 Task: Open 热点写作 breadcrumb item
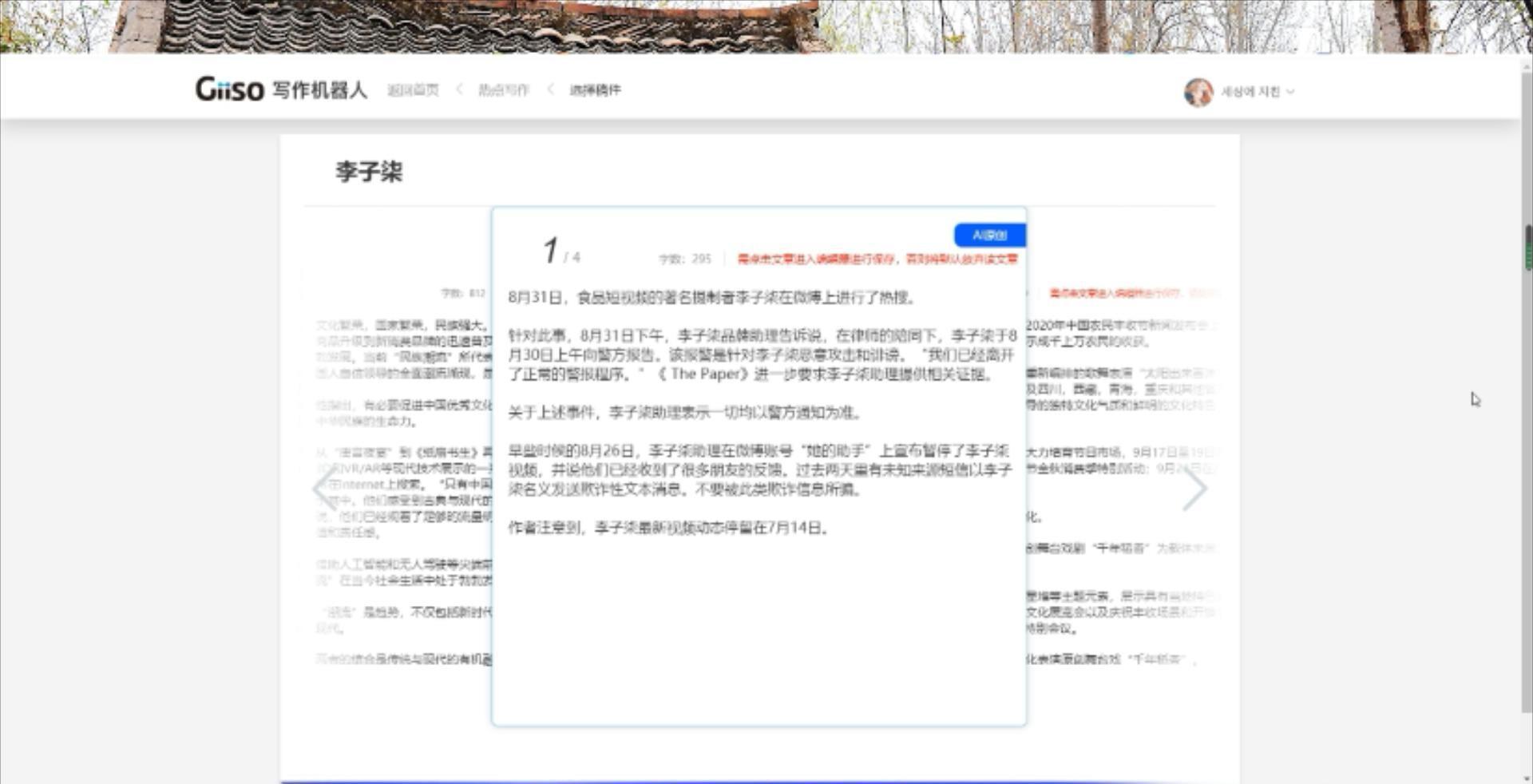[x=504, y=90]
